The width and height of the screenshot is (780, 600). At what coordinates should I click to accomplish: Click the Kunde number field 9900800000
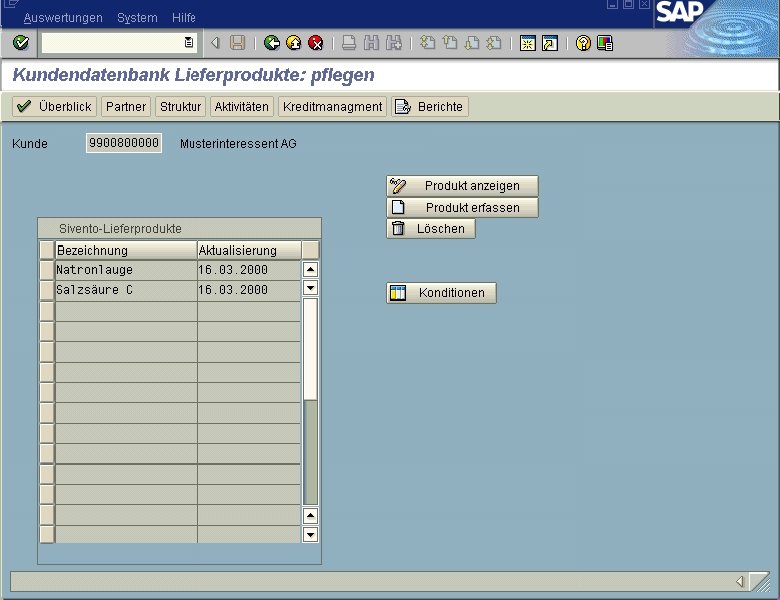click(124, 143)
